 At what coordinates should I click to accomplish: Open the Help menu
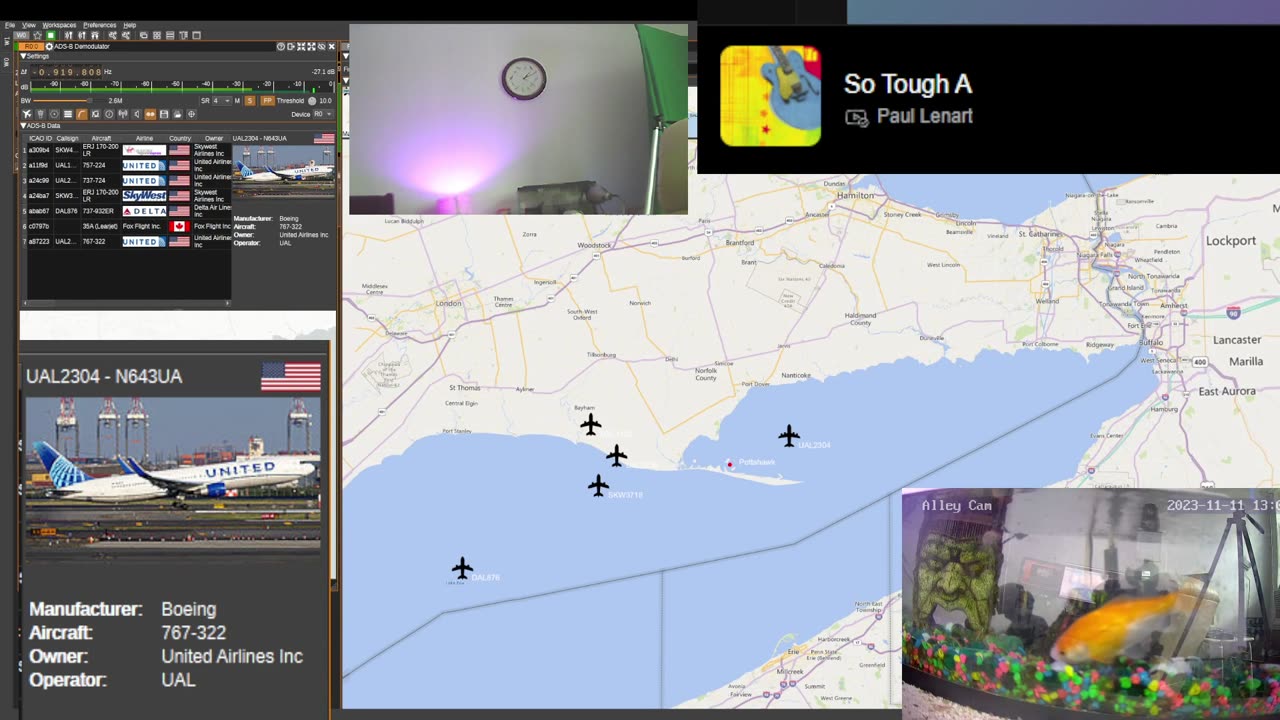pos(130,25)
